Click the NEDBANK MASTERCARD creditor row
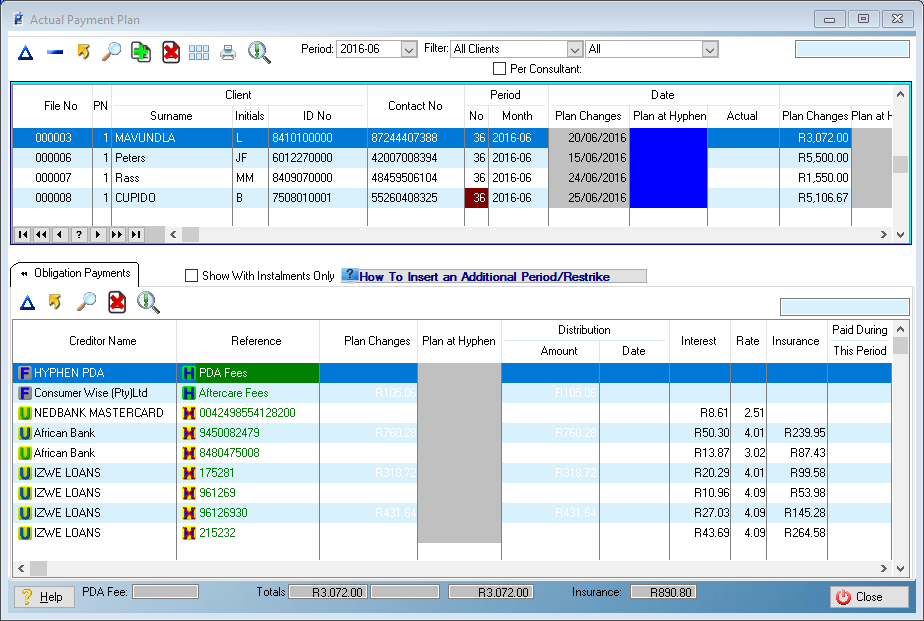 coord(98,413)
